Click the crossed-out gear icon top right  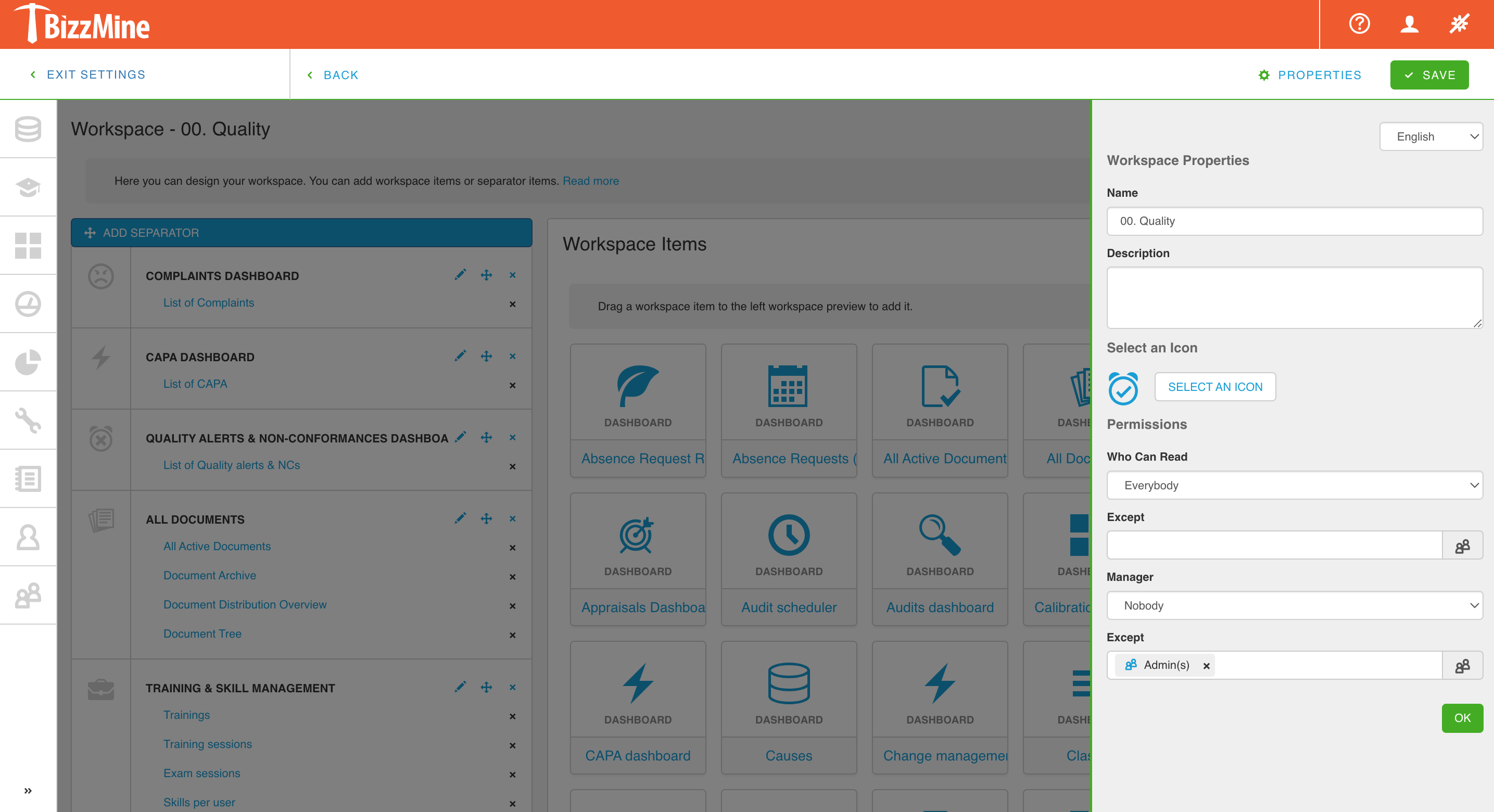pyautogui.click(x=1459, y=24)
